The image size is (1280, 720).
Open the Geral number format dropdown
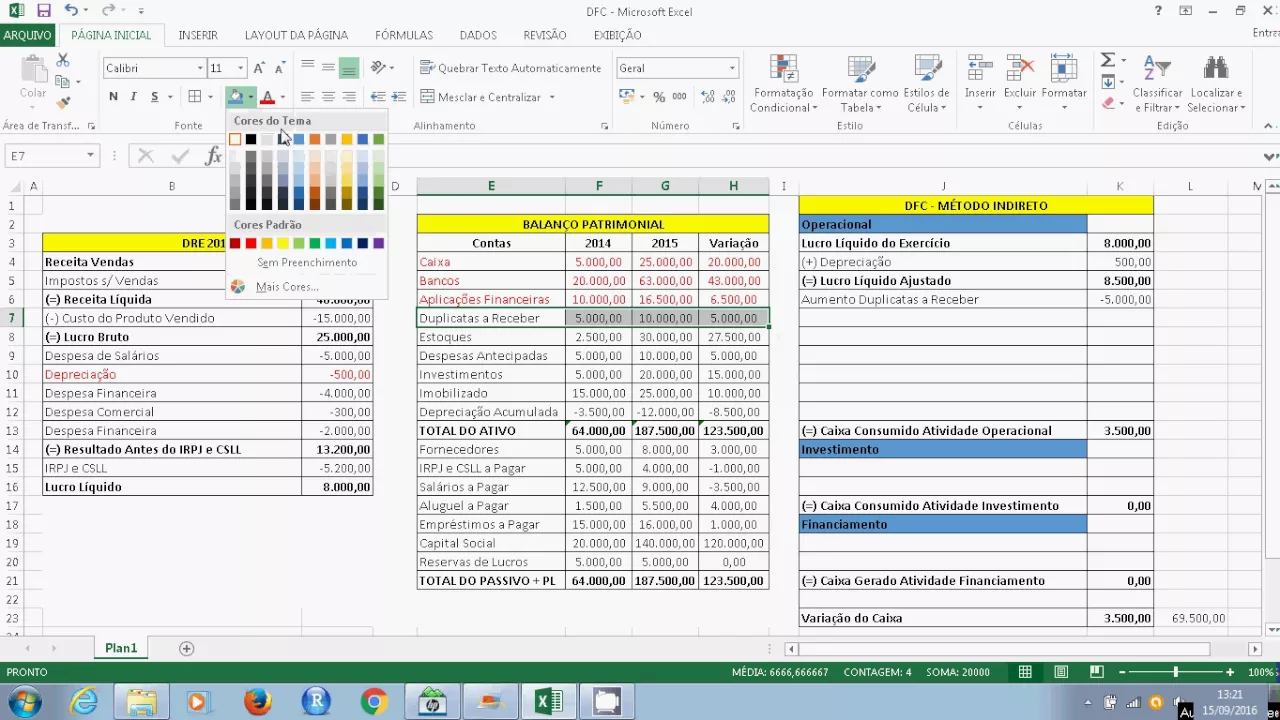pyautogui.click(x=732, y=68)
